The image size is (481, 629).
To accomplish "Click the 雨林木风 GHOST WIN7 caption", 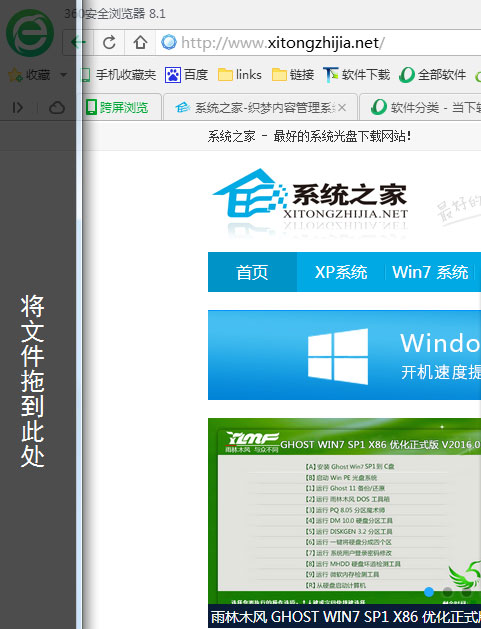I will [344, 616].
